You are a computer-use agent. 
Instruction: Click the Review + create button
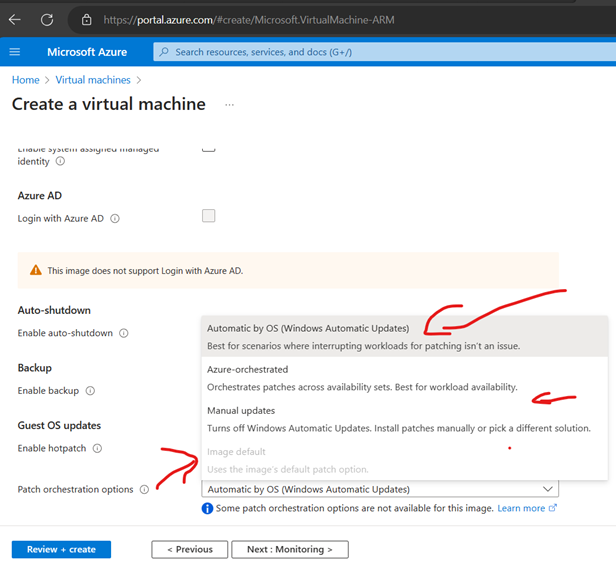(61, 549)
